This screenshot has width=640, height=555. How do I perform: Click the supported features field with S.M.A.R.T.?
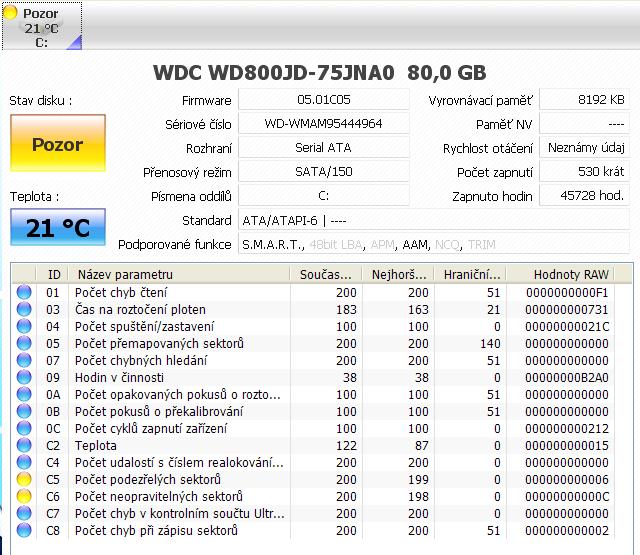coord(434,244)
